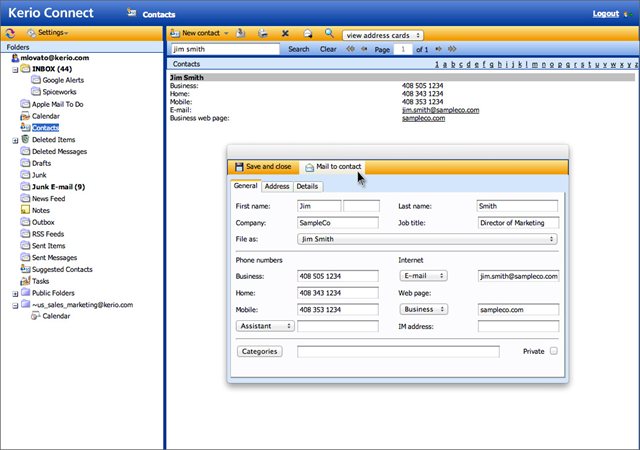Screen dimensions: 640x450
Task: Click the Contacts folder icon in tree
Action: 25,127
